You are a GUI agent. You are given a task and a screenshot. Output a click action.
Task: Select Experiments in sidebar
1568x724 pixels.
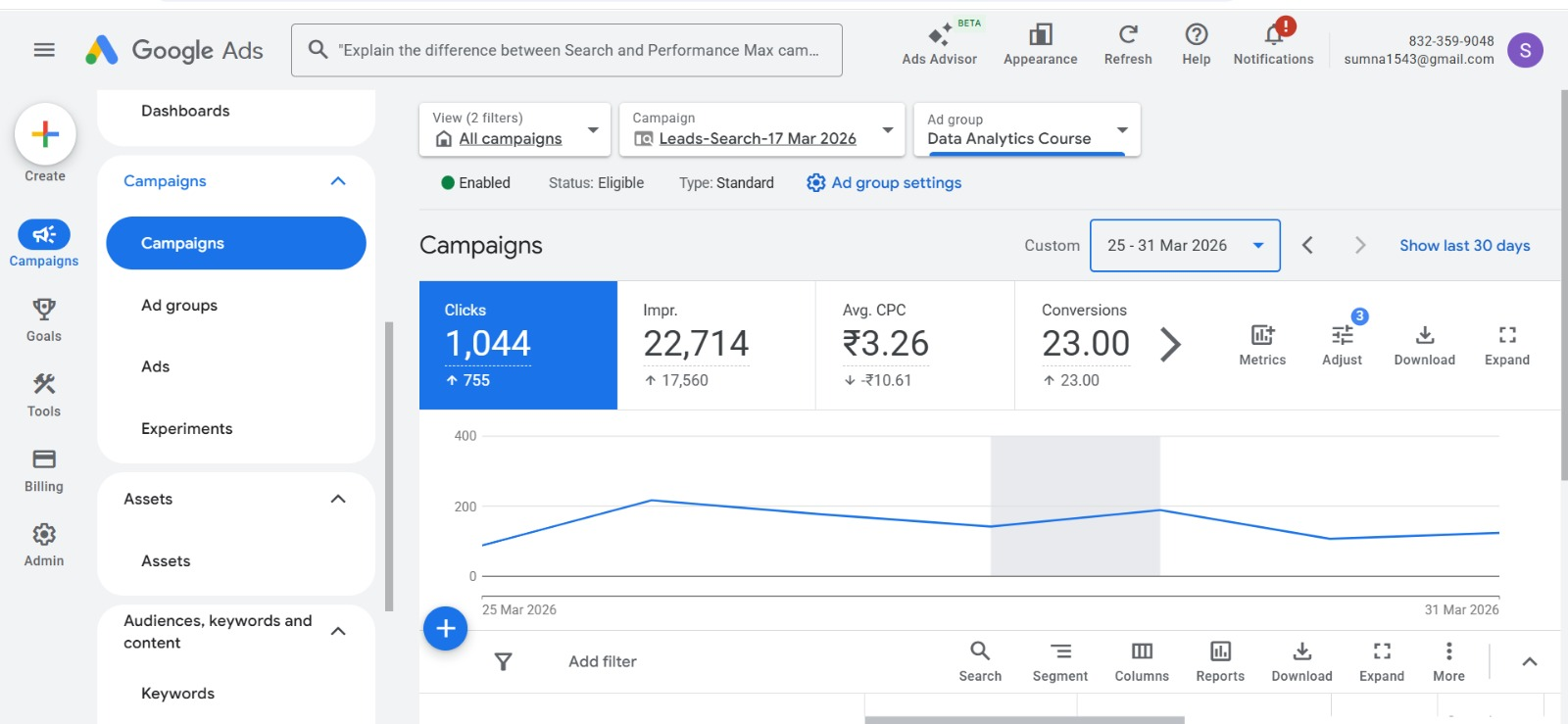point(187,428)
